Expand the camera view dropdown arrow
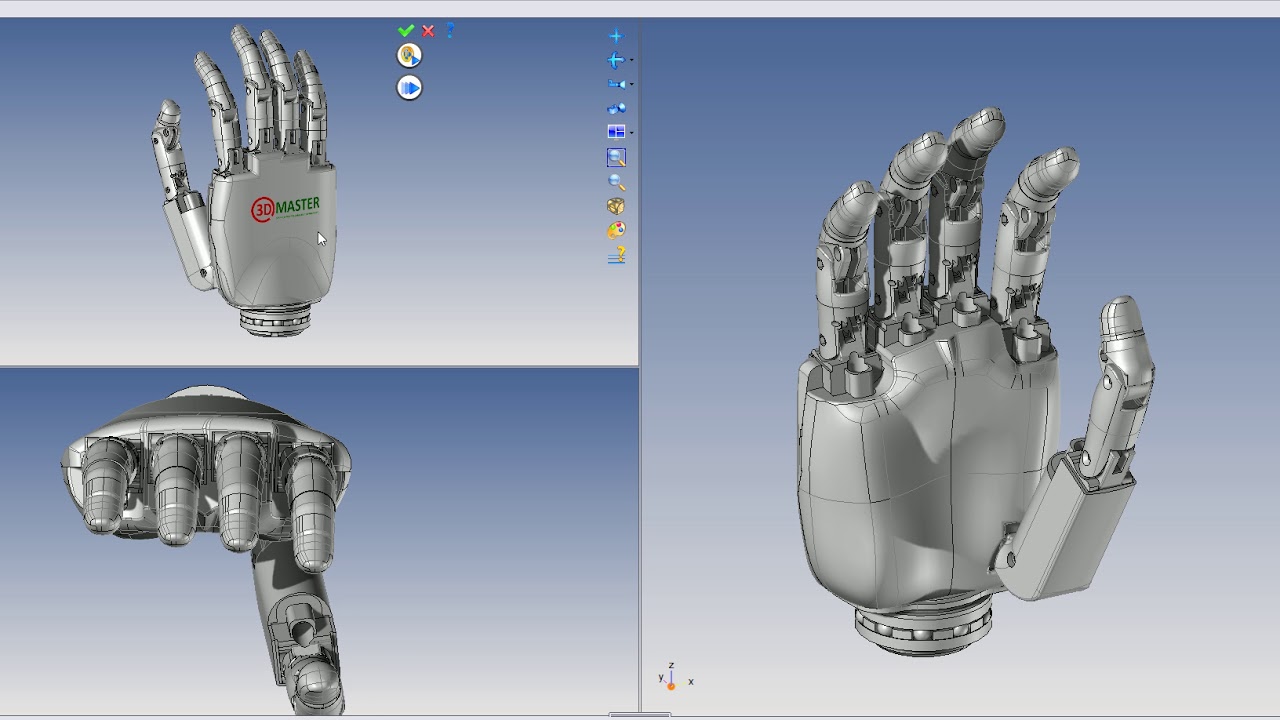 click(631, 84)
